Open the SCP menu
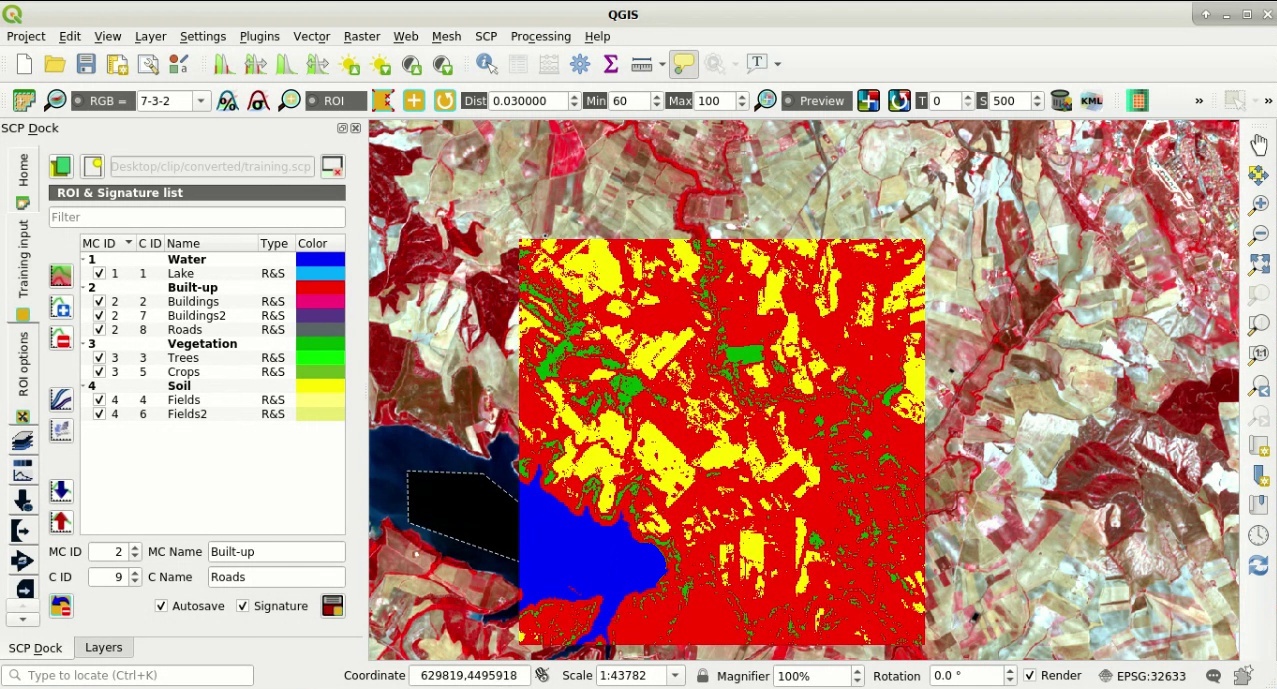This screenshot has height=689, width=1277. (486, 36)
